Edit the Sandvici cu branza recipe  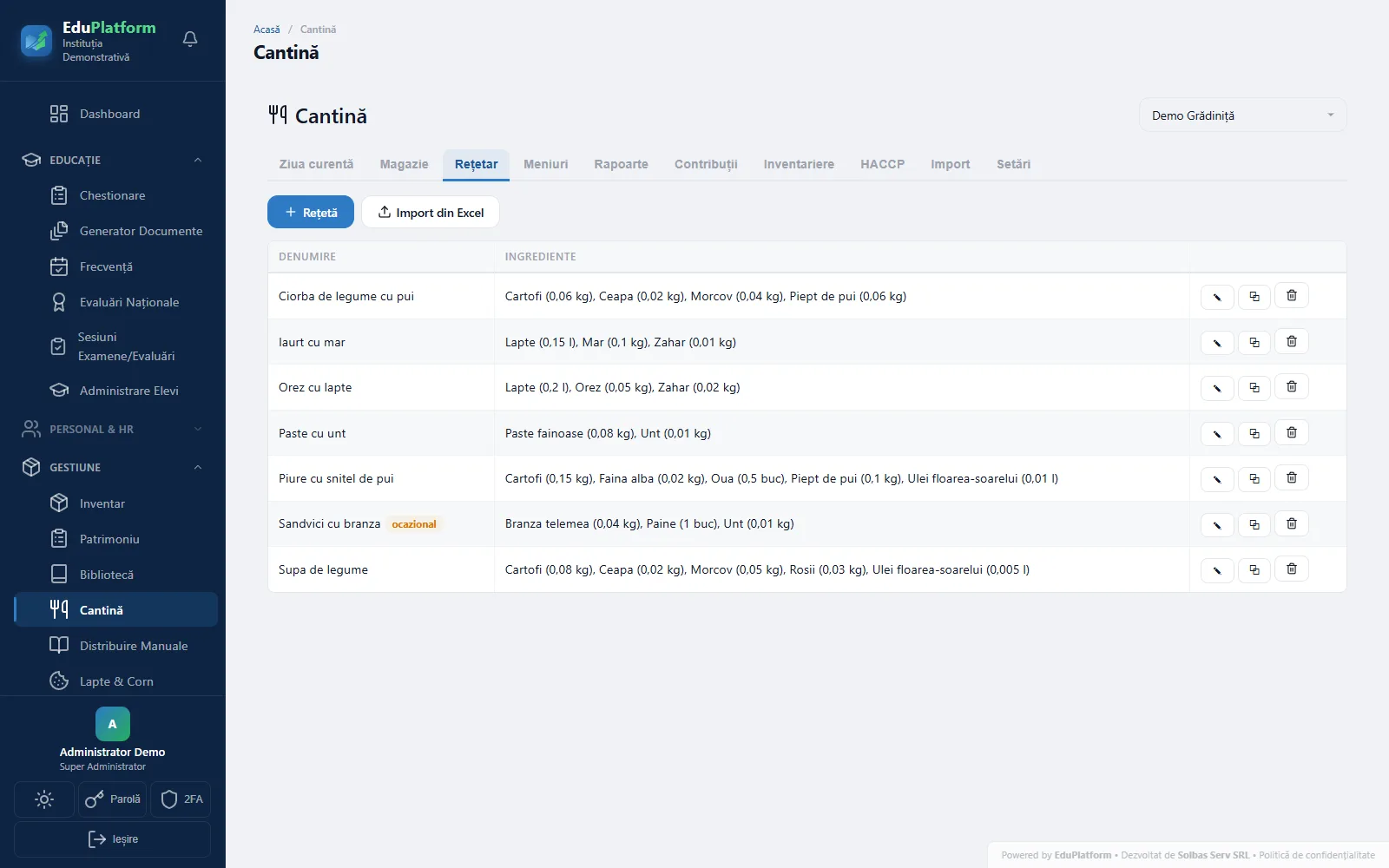(1217, 524)
